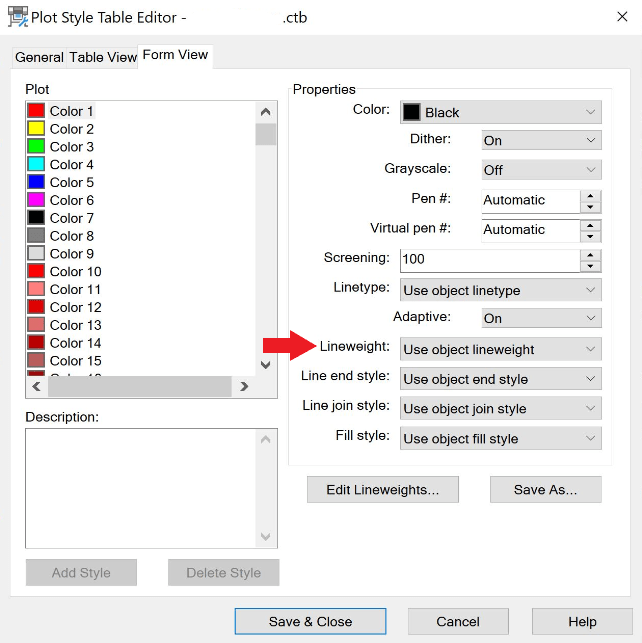Viewport: 642px width, 643px height.
Task: Click plot styles list scroll down arrow
Action: [266, 365]
